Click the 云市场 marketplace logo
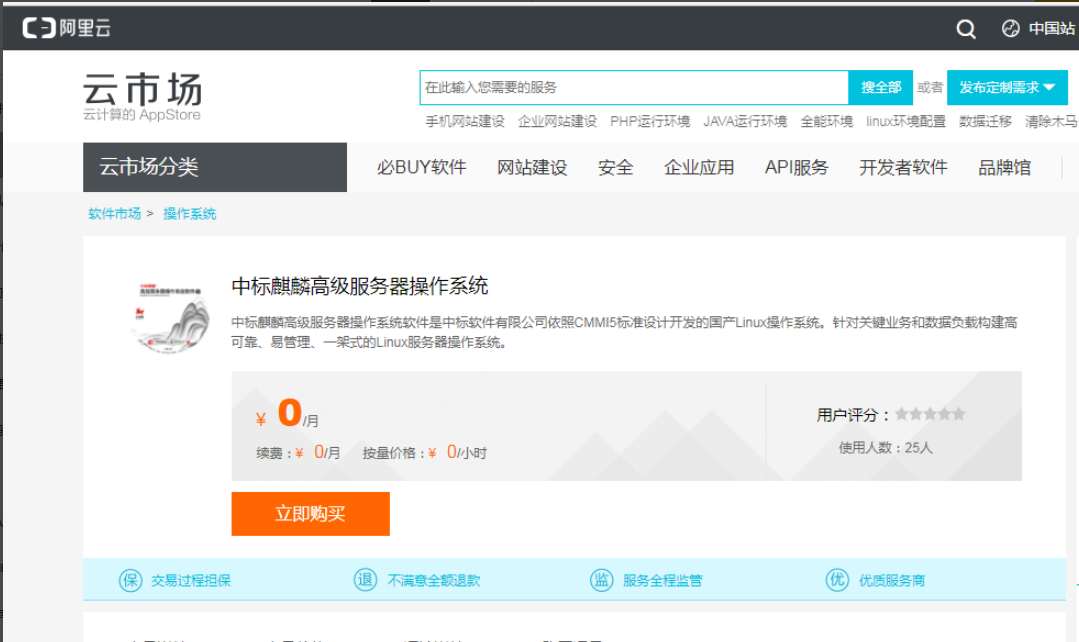1079x642 pixels. pyautogui.click(x=142, y=97)
